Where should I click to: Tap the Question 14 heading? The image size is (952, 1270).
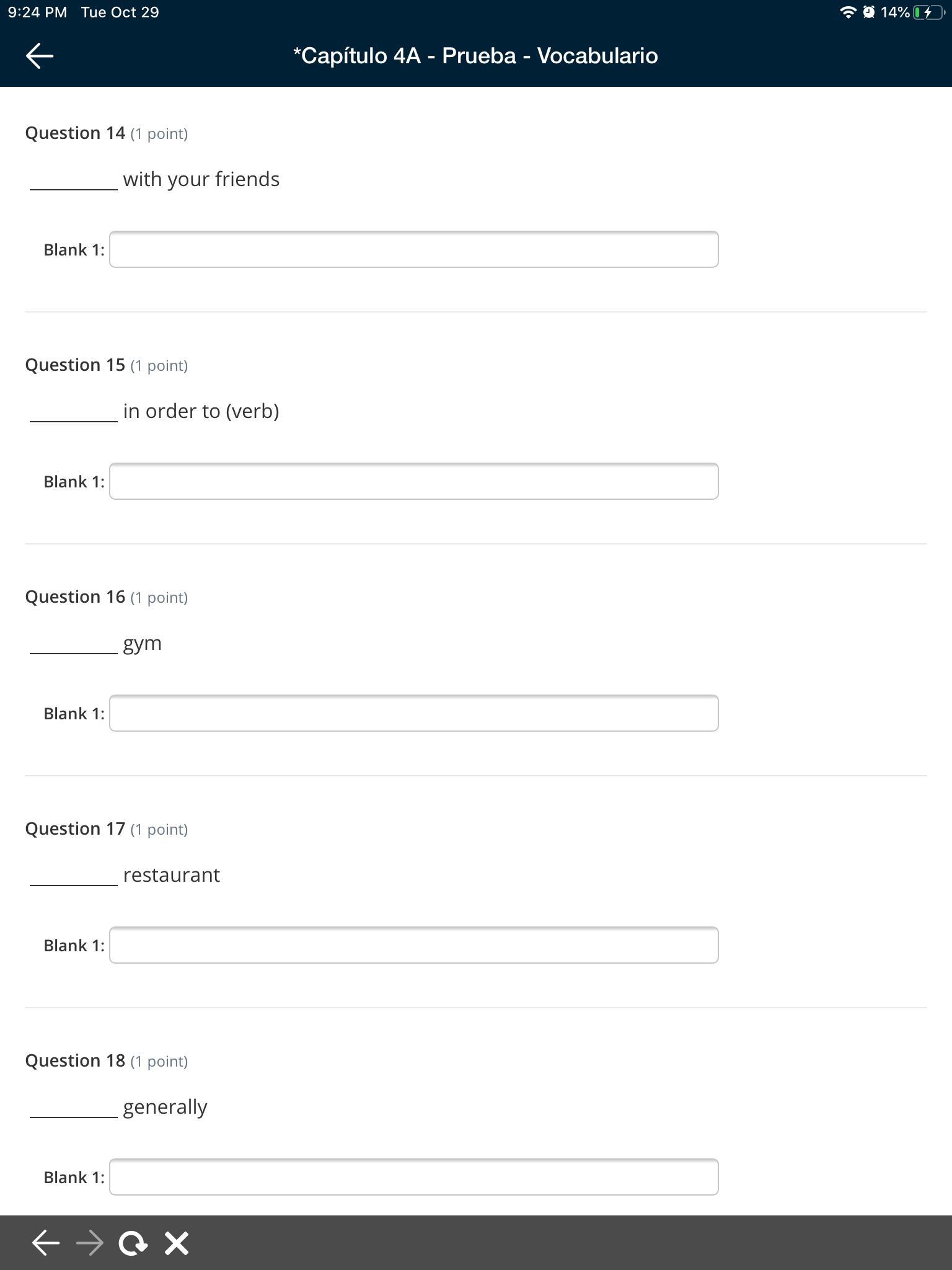click(x=75, y=133)
